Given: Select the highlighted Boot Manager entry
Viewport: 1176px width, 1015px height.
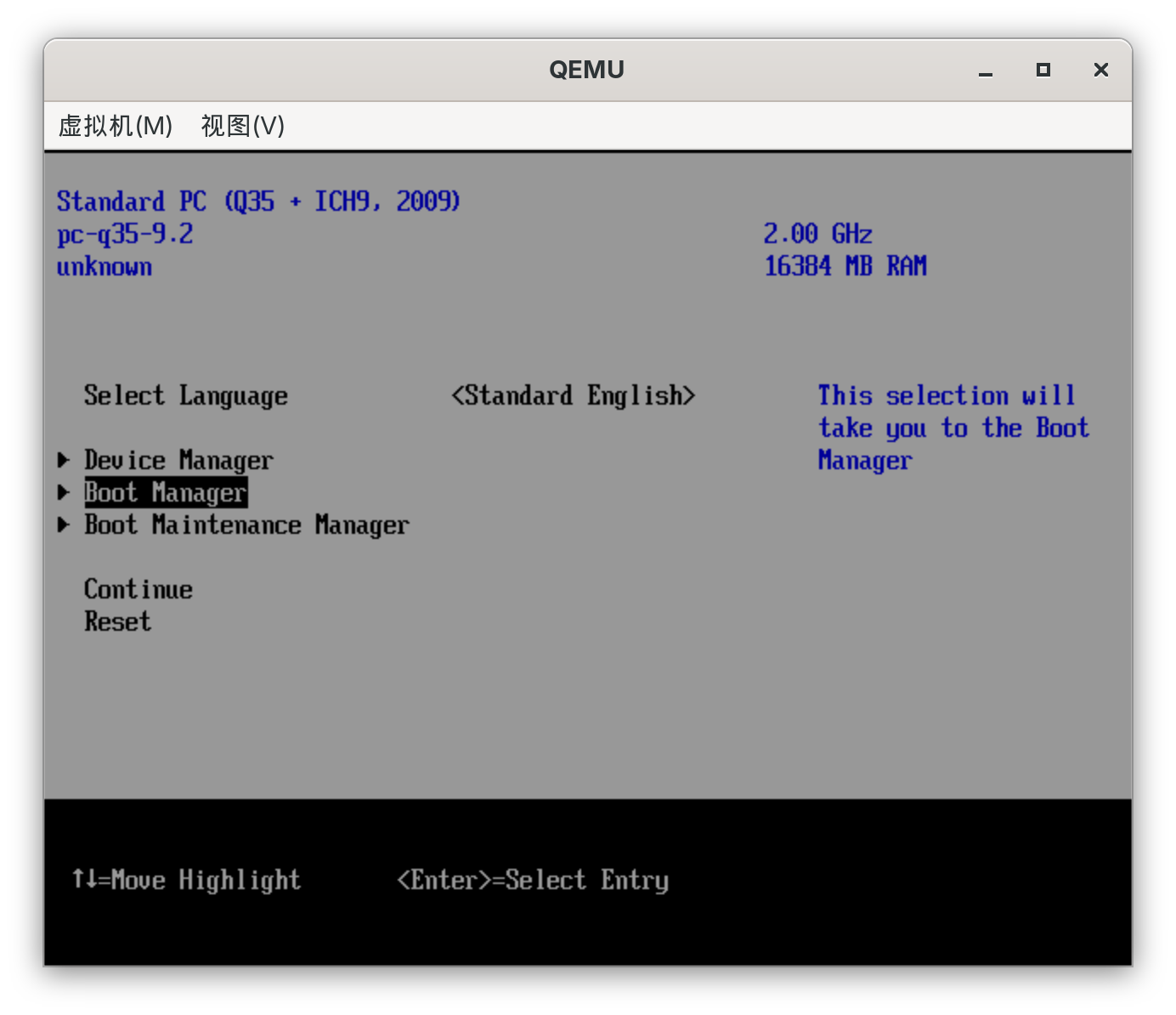Looking at the screenshot, I should (x=166, y=493).
